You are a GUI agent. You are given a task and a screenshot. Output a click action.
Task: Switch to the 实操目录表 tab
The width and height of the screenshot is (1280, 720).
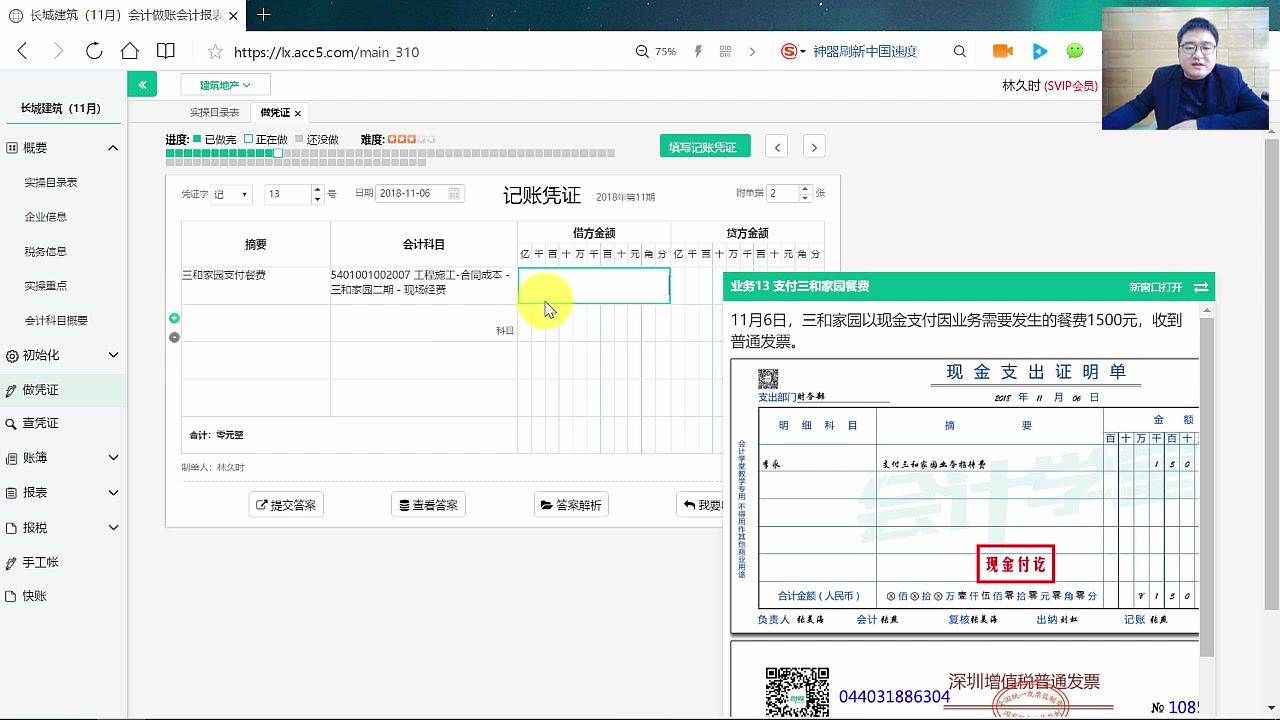click(x=214, y=112)
